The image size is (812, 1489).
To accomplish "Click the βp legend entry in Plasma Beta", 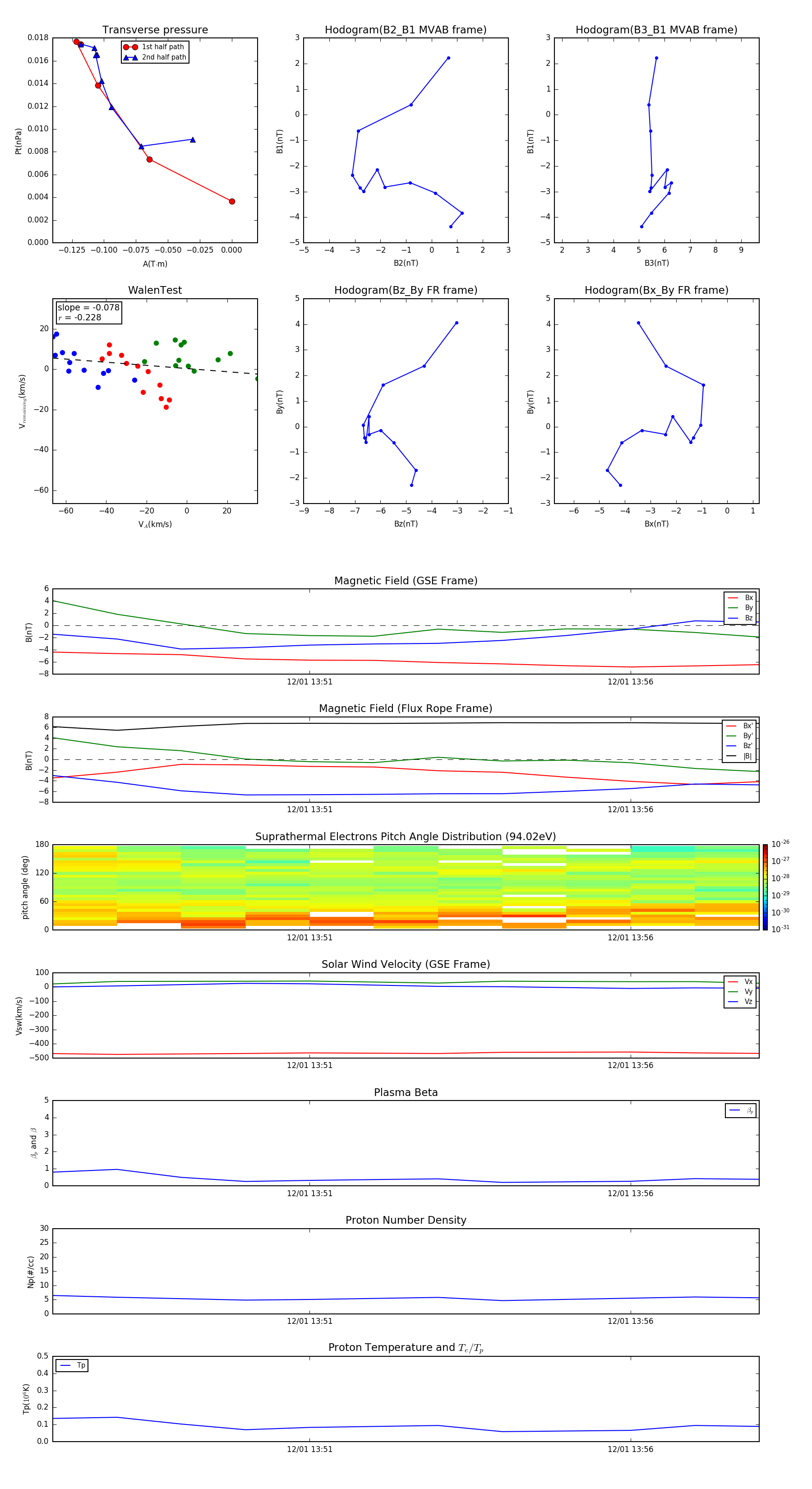I will pyautogui.click(x=741, y=1110).
